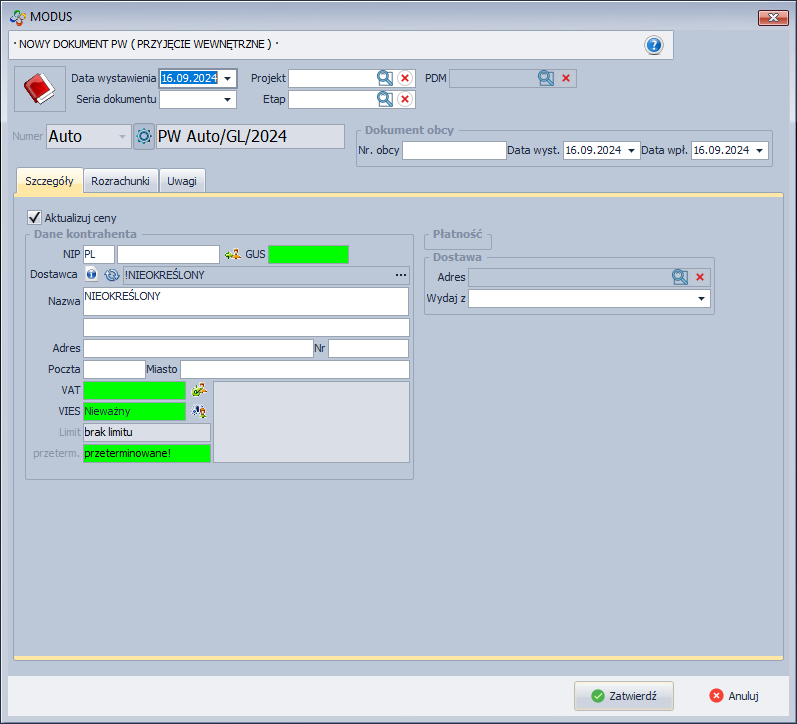Click the Anuluj button
797x724 pixels.
pos(734,696)
